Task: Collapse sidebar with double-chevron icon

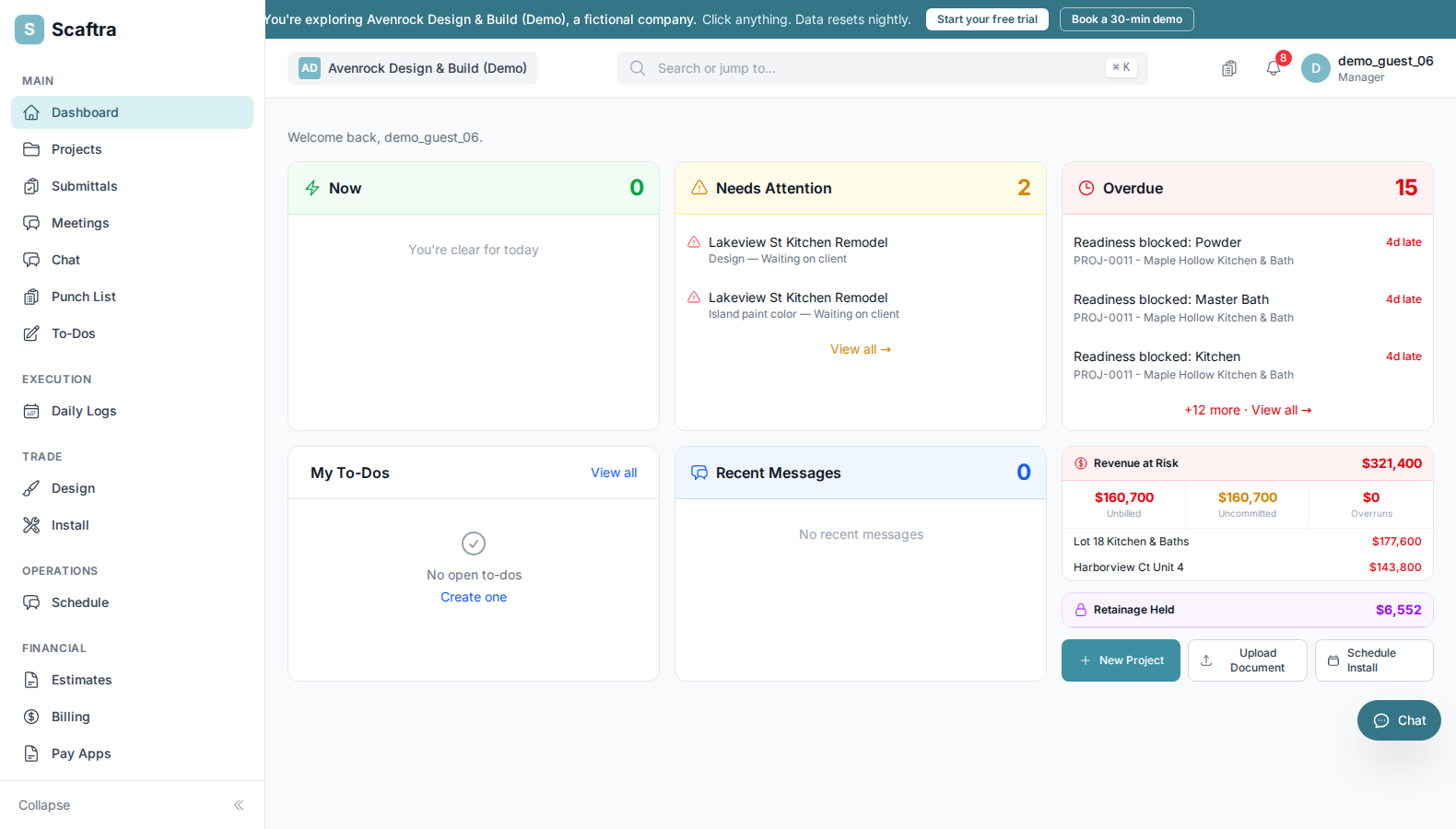Action: pos(239,805)
